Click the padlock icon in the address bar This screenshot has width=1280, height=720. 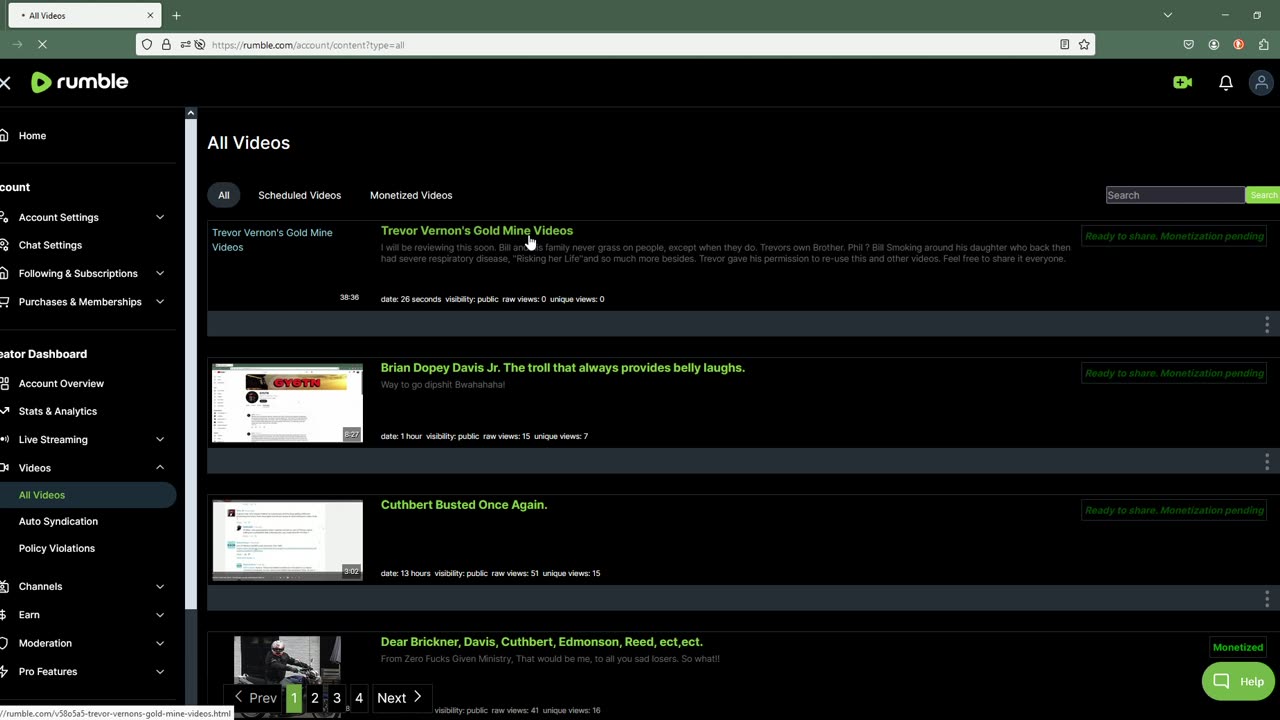(166, 45)
